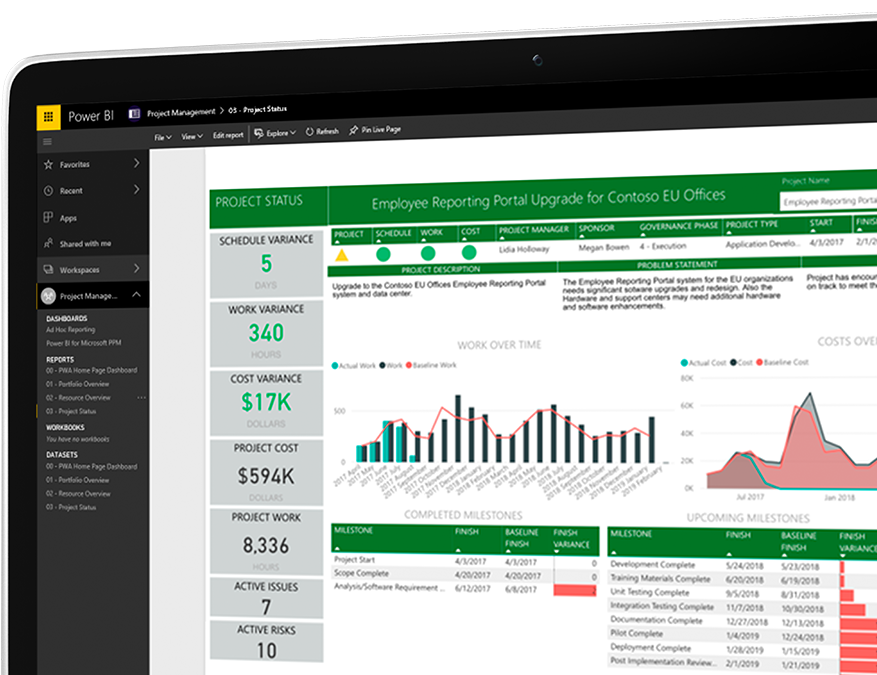Open more options for 02 - Resource Overview report
This screenshot has height=675, width=877.
click(x=142, y=398)
